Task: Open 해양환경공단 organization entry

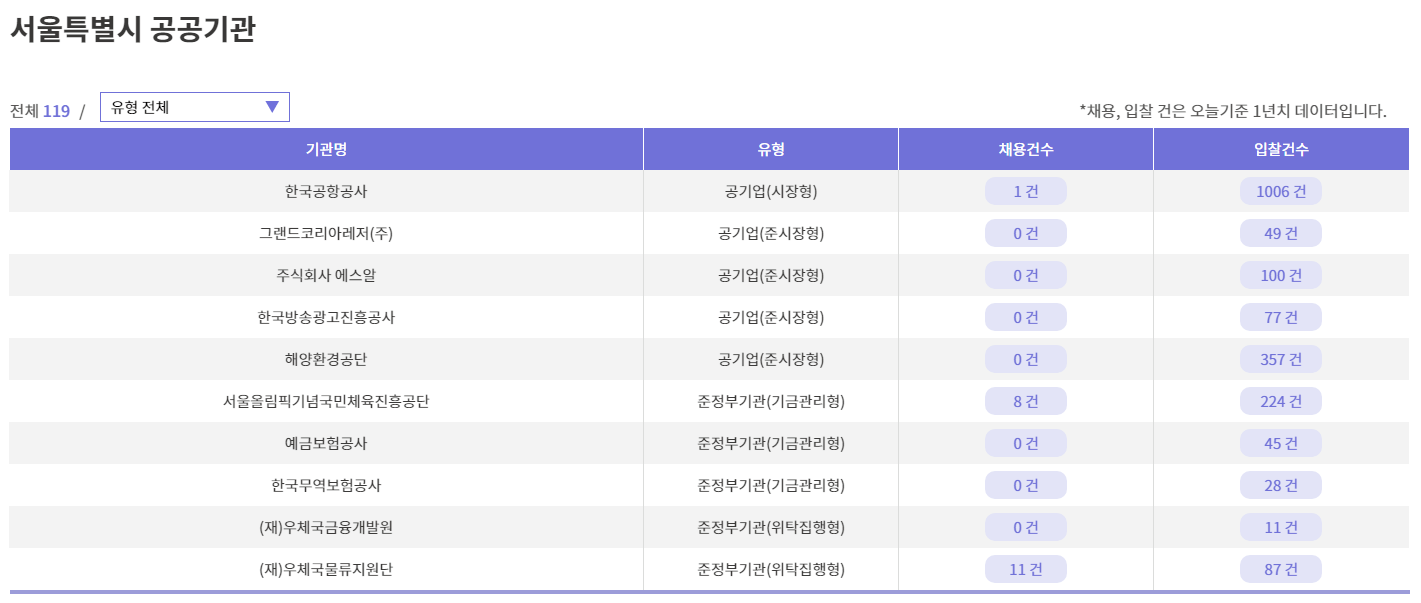Action: click(x=326, y=359)
